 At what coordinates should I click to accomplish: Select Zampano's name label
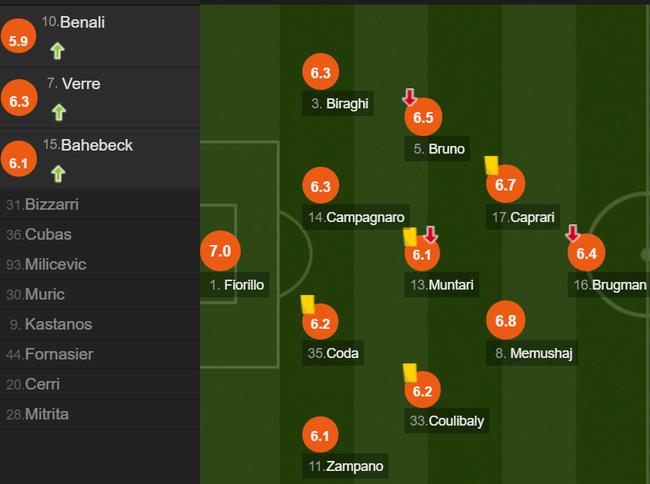(x=345, y=466)
